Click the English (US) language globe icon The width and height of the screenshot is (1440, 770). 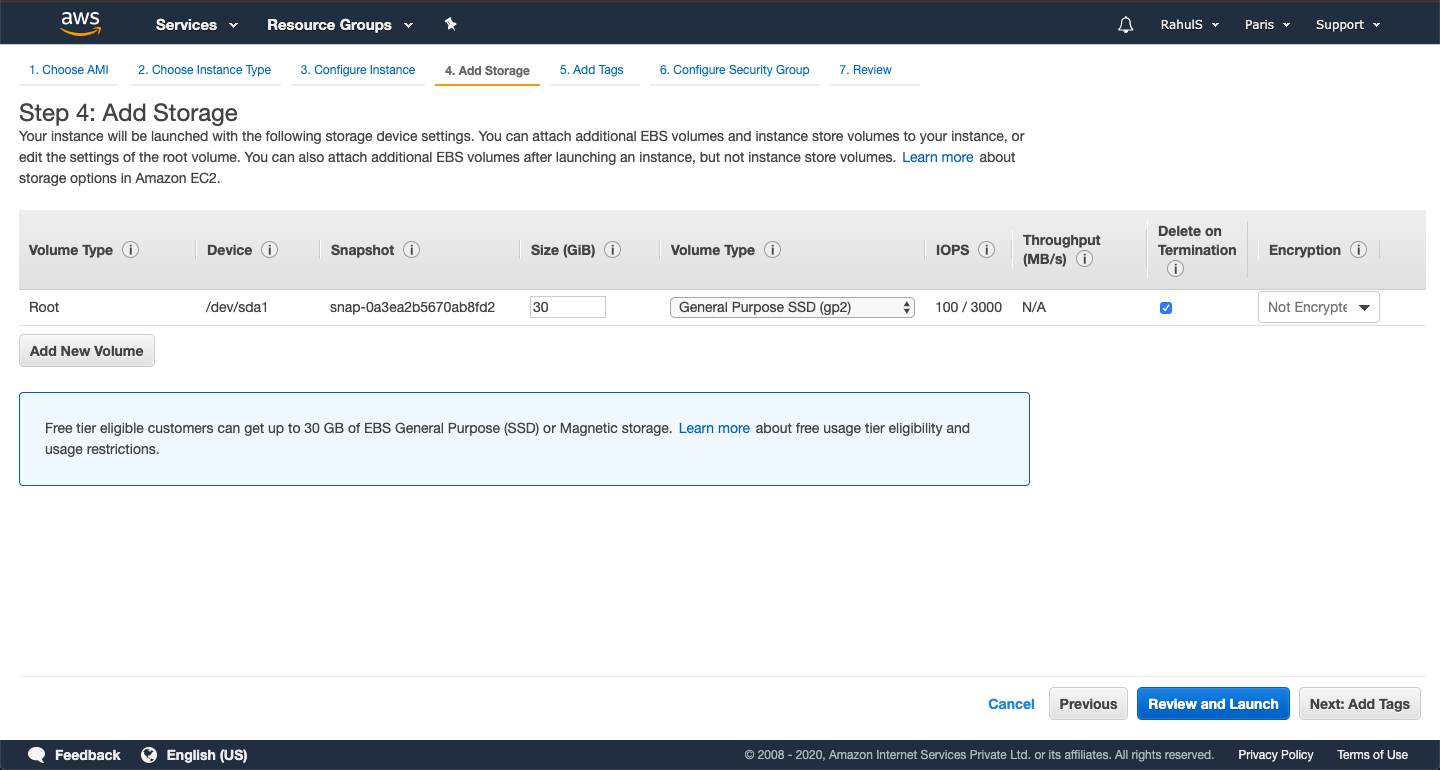pyautogui.click(x=150, y=754)
